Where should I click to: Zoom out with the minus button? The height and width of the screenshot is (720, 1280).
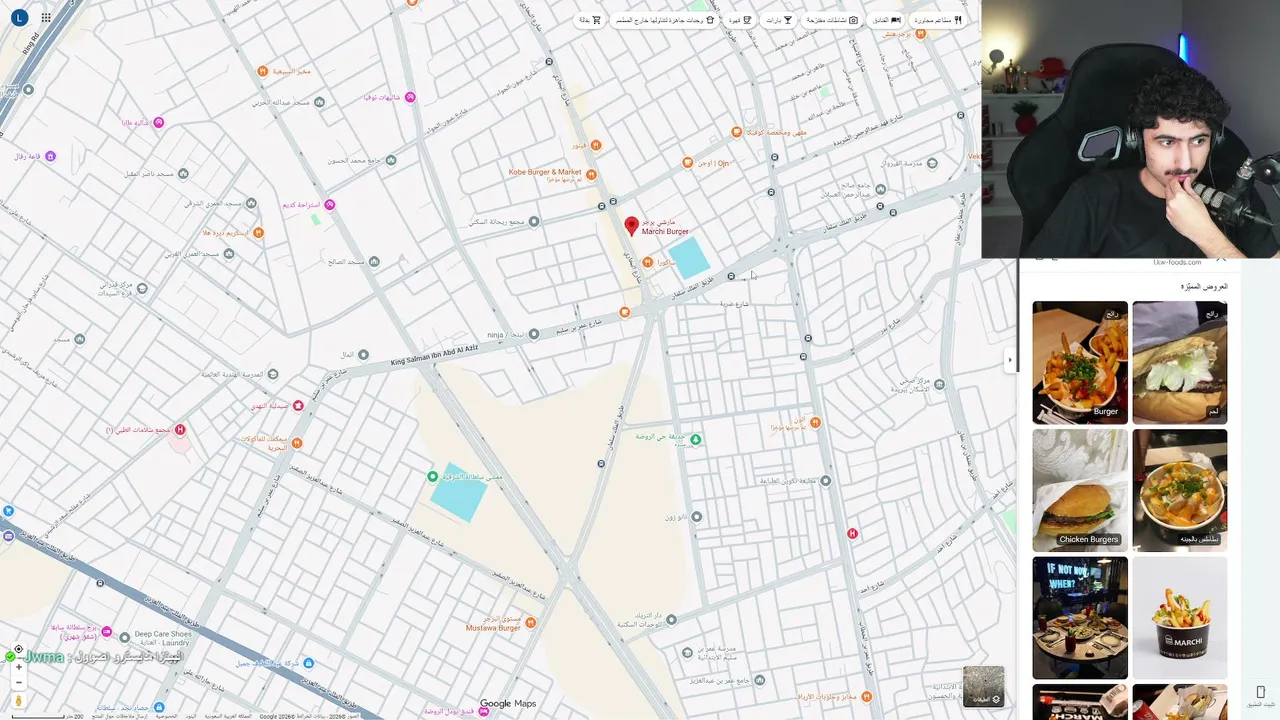click(18, 683)
